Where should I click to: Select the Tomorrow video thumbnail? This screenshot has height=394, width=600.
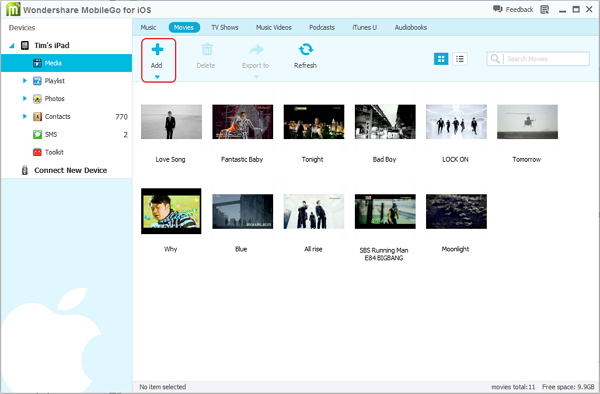pos(527,122)
